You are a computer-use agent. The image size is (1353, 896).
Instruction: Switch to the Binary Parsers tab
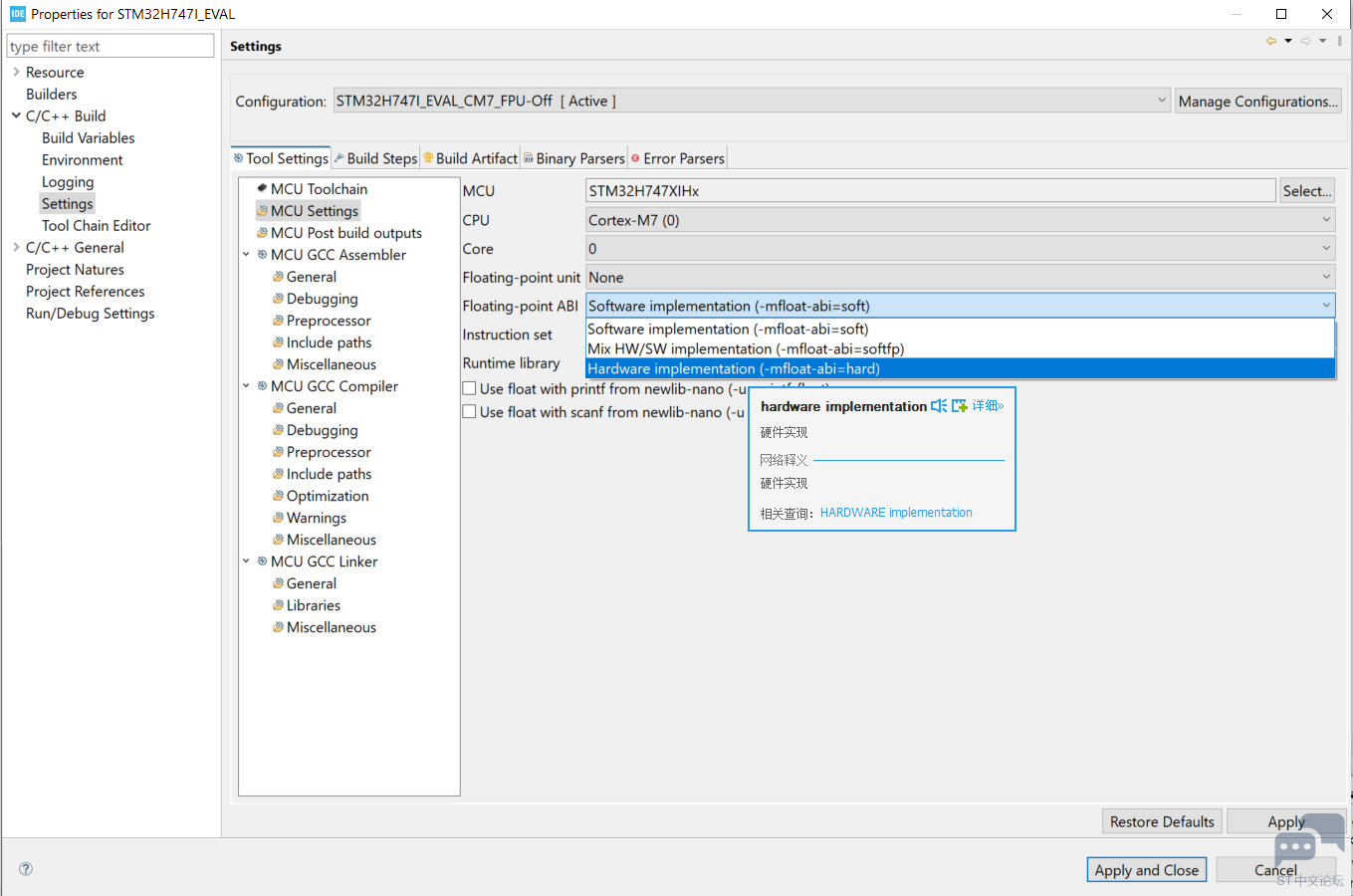pyautogui.click(x=574, y=158)
